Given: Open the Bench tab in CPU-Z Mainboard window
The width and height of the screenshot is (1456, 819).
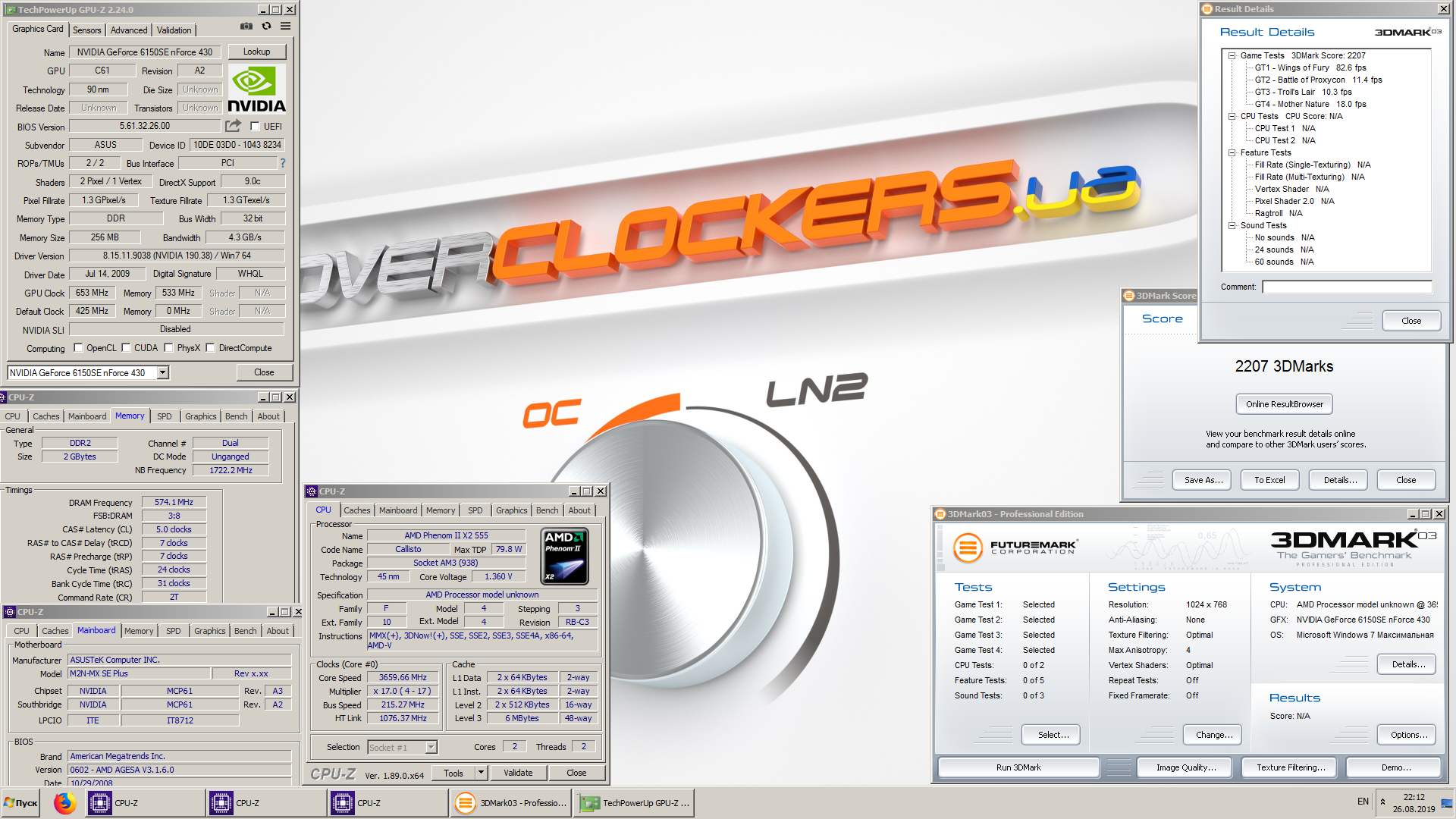Looking at the screenshot, I should [x=246, y=631].
